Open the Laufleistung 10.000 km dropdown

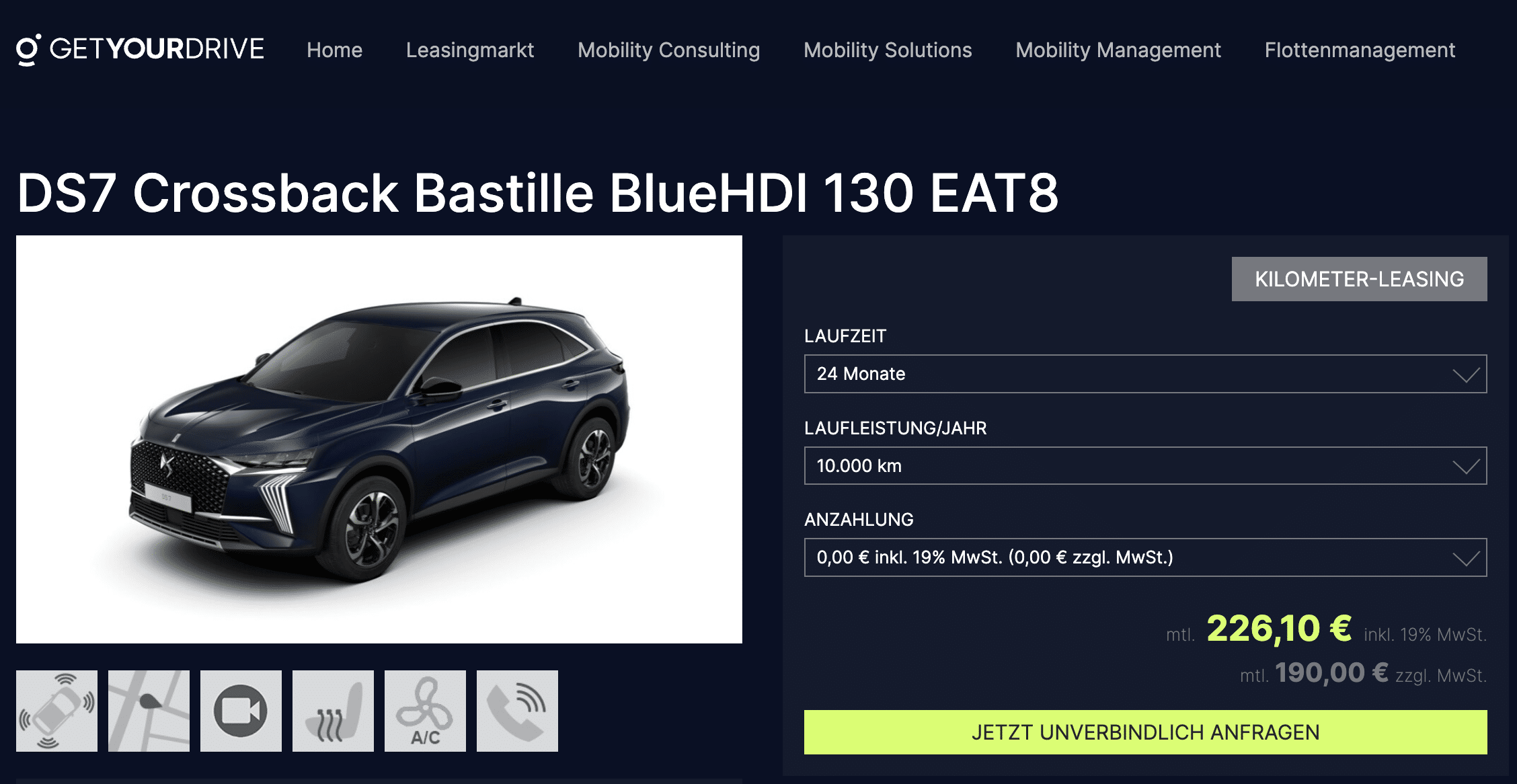(1145, 466)
